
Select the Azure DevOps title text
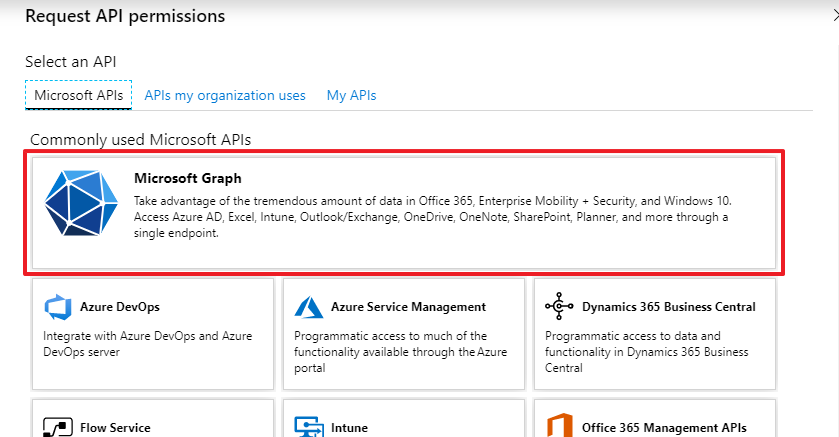pos(120,307)
